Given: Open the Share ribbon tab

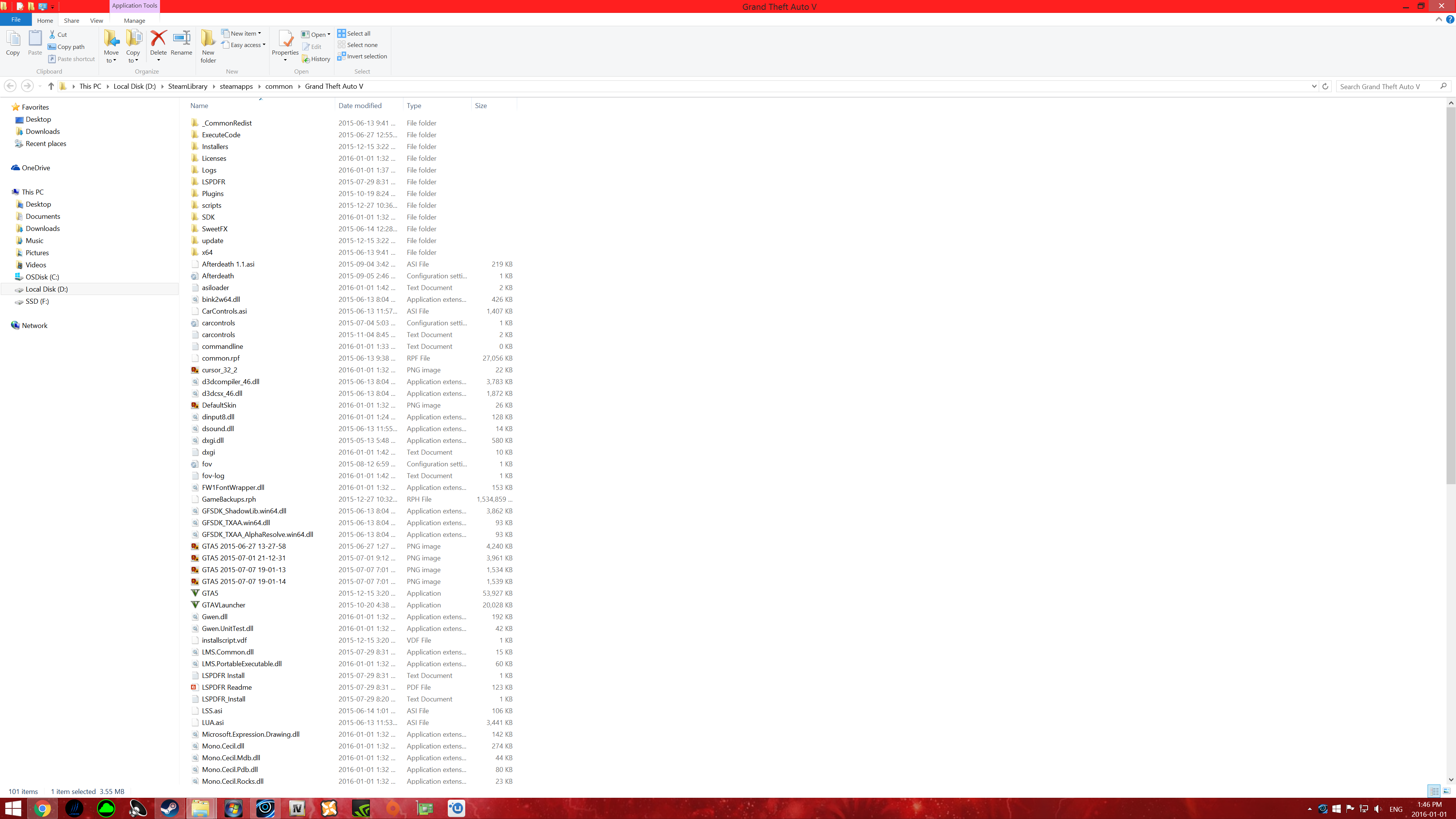Looking at the screenshot, I should (x=71, y=20).
